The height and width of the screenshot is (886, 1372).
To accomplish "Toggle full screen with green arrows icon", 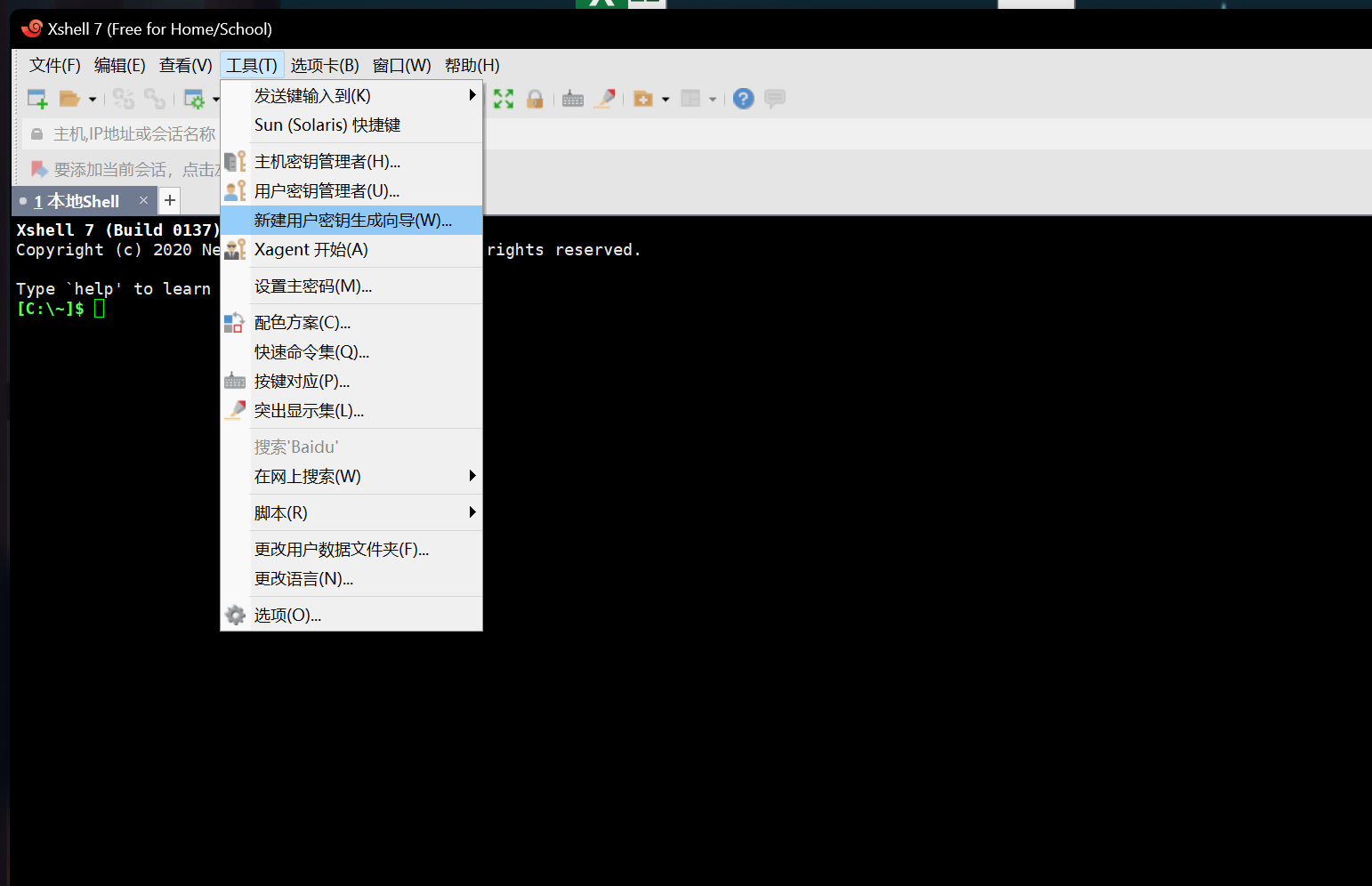I will [x=504, y=99].
